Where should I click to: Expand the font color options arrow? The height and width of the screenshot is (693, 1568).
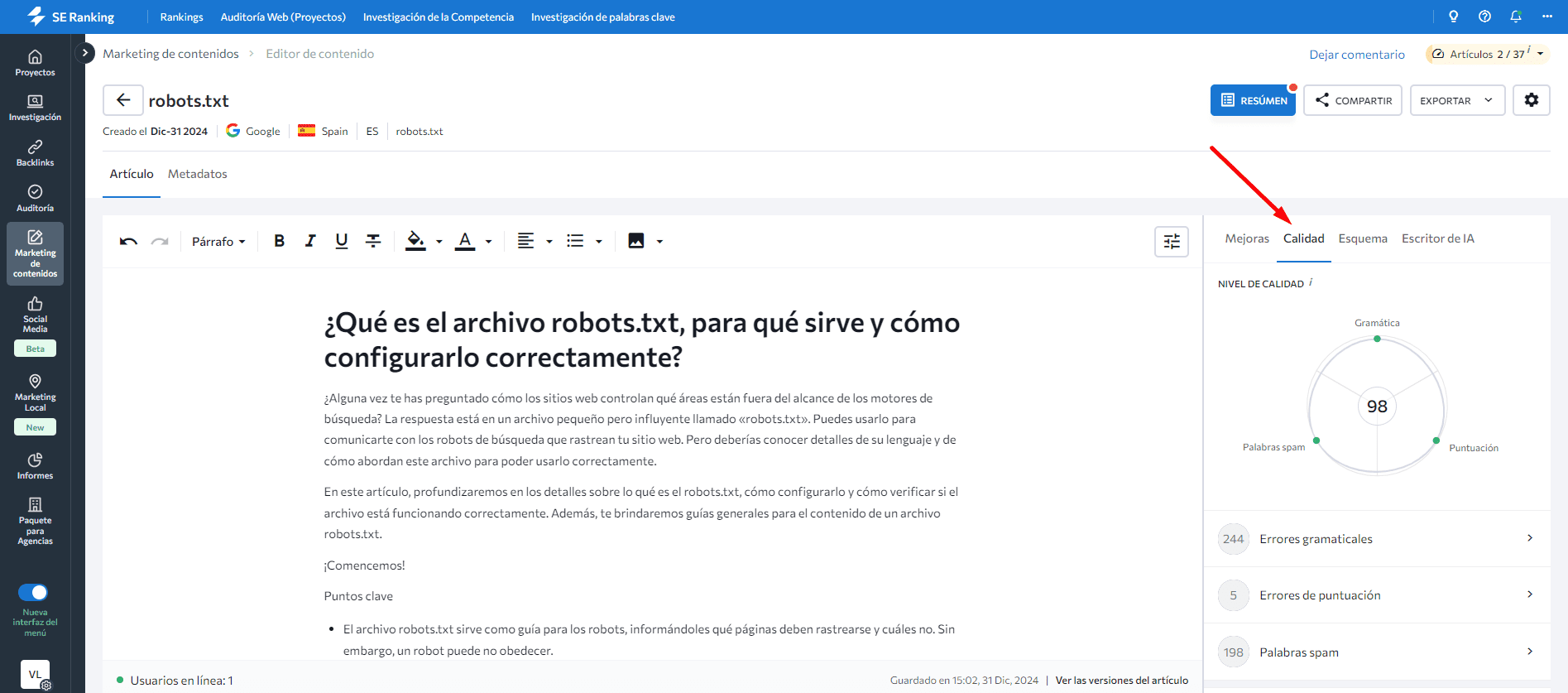[489, 242]
